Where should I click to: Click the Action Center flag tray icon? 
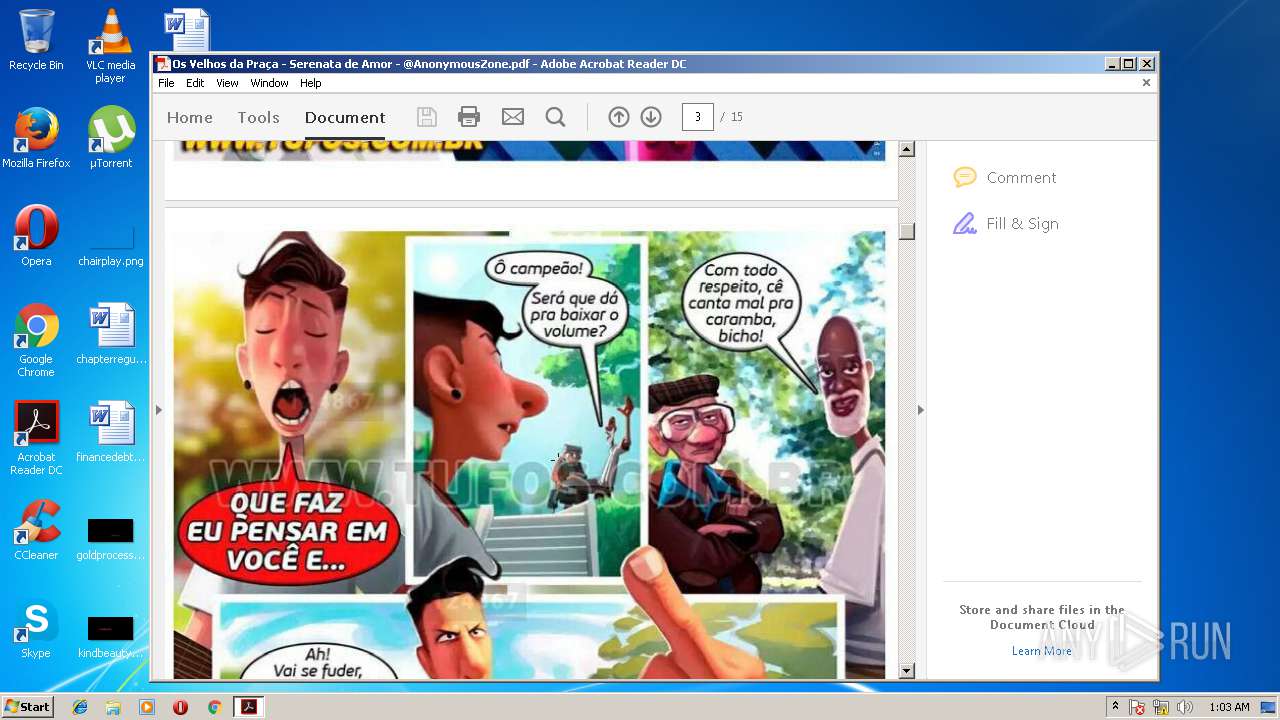point(1137,707)
